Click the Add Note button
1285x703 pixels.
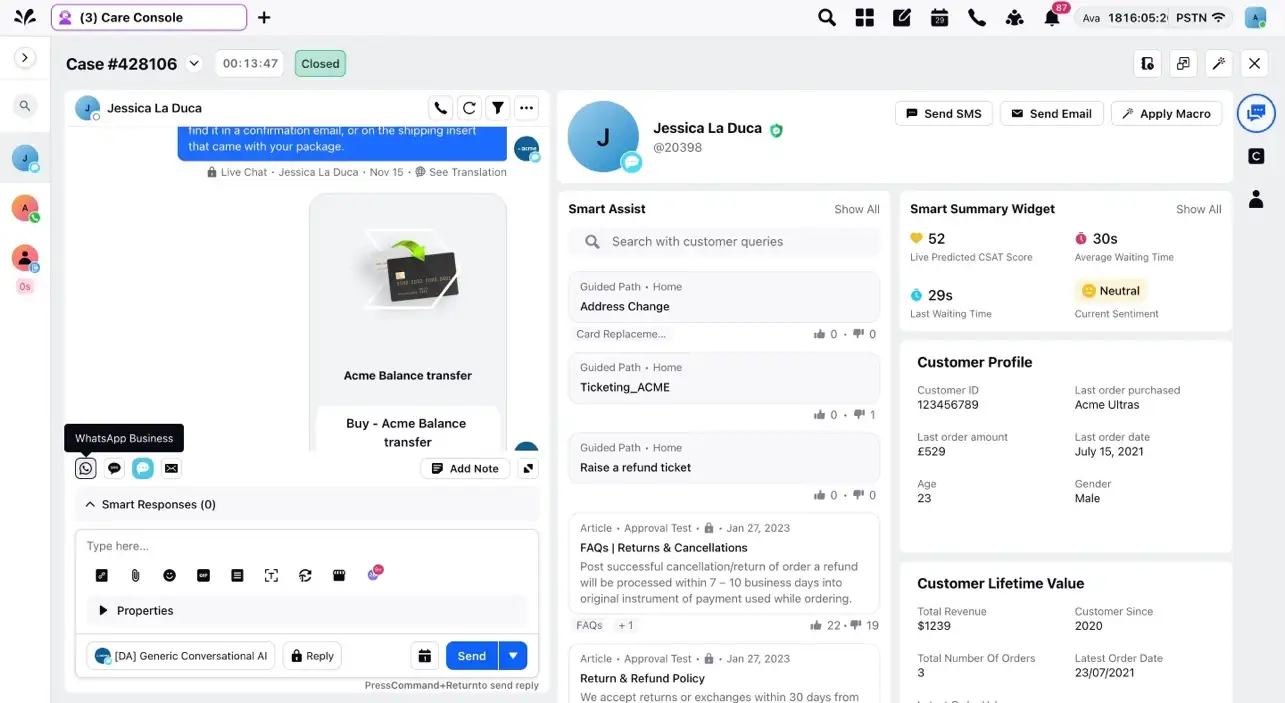[x=465, y=468]
